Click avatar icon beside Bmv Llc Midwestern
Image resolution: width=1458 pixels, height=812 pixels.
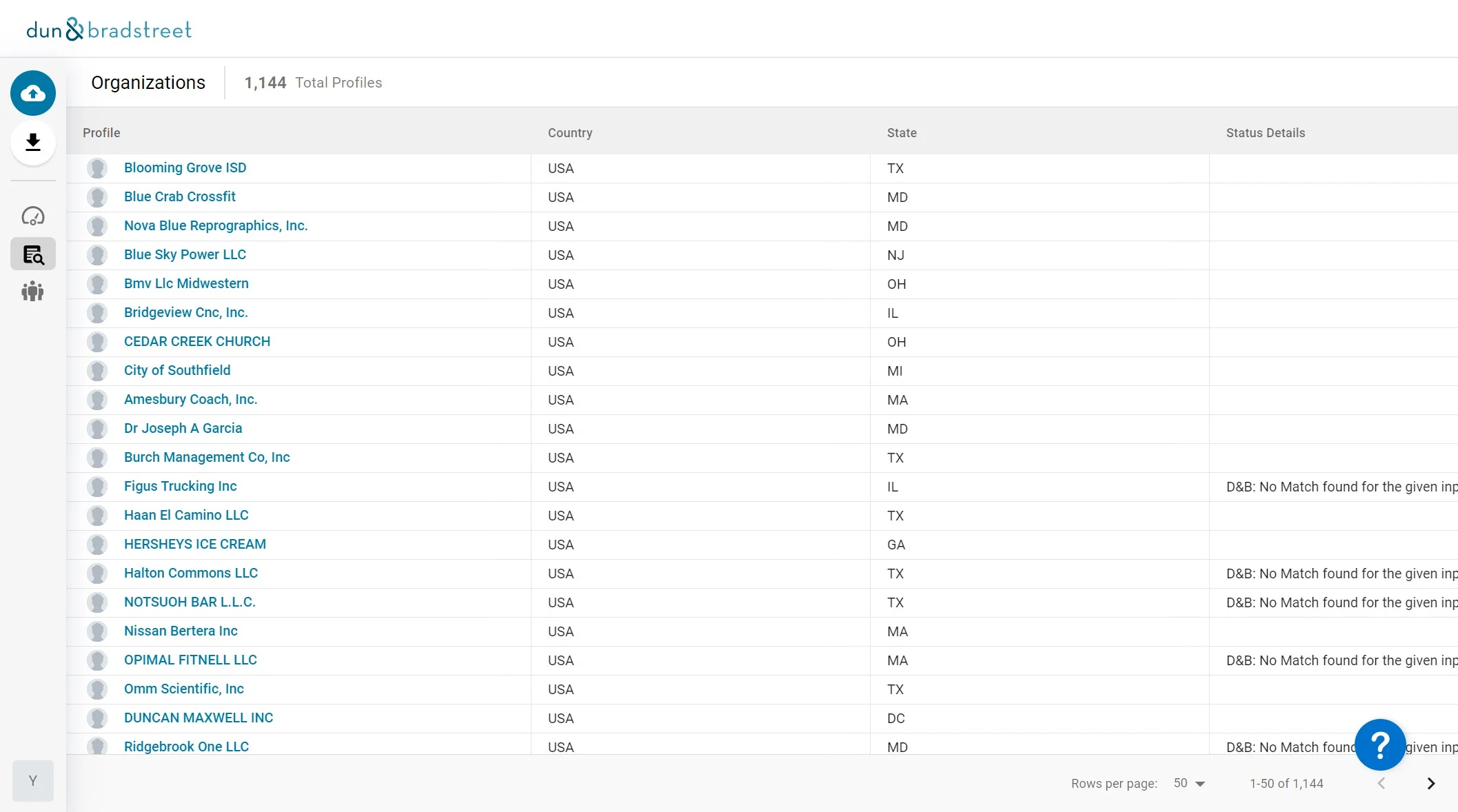click(97, 284)
